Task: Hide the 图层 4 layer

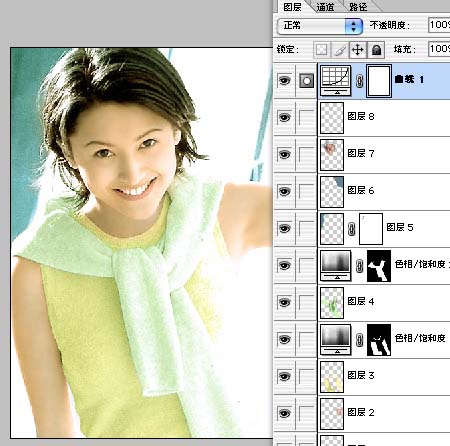Action: (x=284, y=302)
